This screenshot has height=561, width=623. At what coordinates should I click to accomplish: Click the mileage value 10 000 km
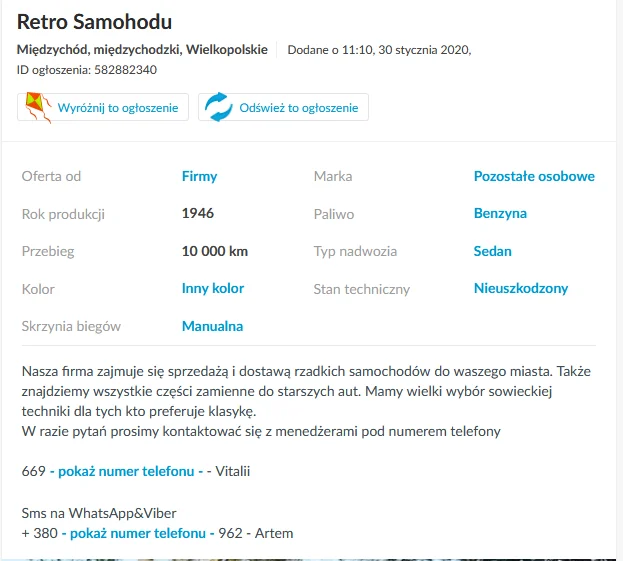(x=215, y=251)
